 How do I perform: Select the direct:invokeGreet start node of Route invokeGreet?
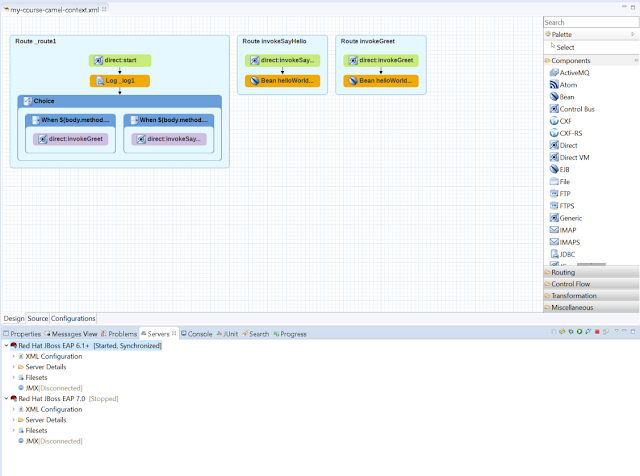pyautogui.click(x=381, y=60)
